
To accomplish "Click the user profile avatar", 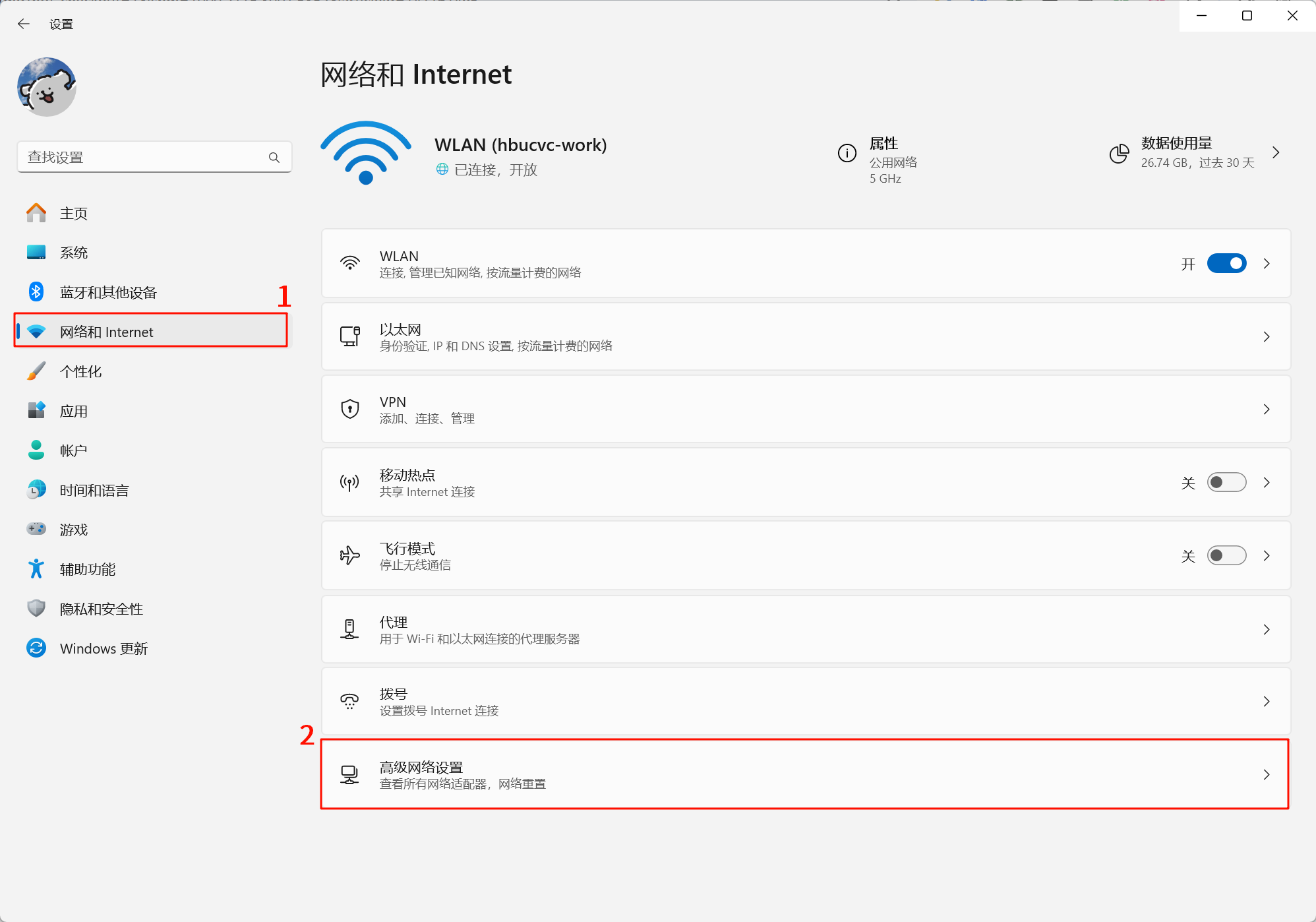I will 47,87.
